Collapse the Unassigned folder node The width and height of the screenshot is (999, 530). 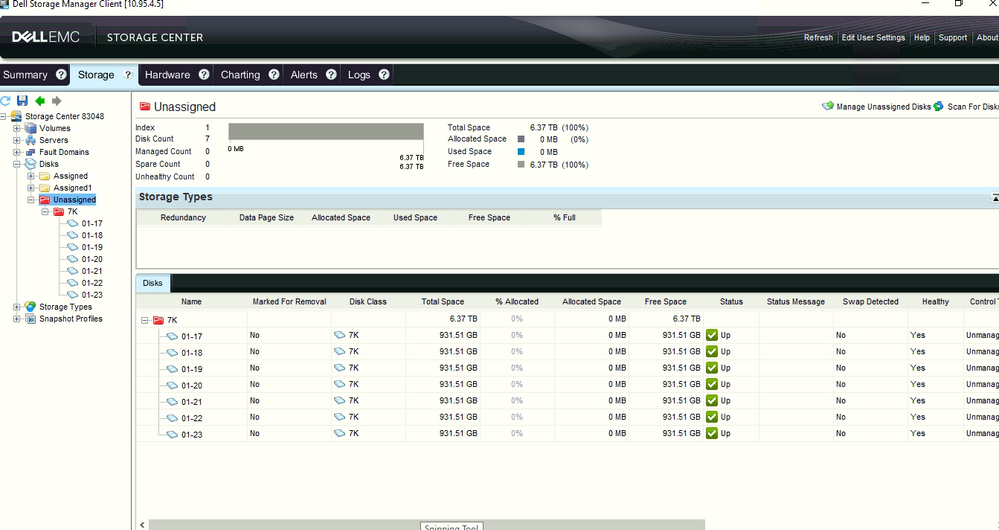pos(31,200)
